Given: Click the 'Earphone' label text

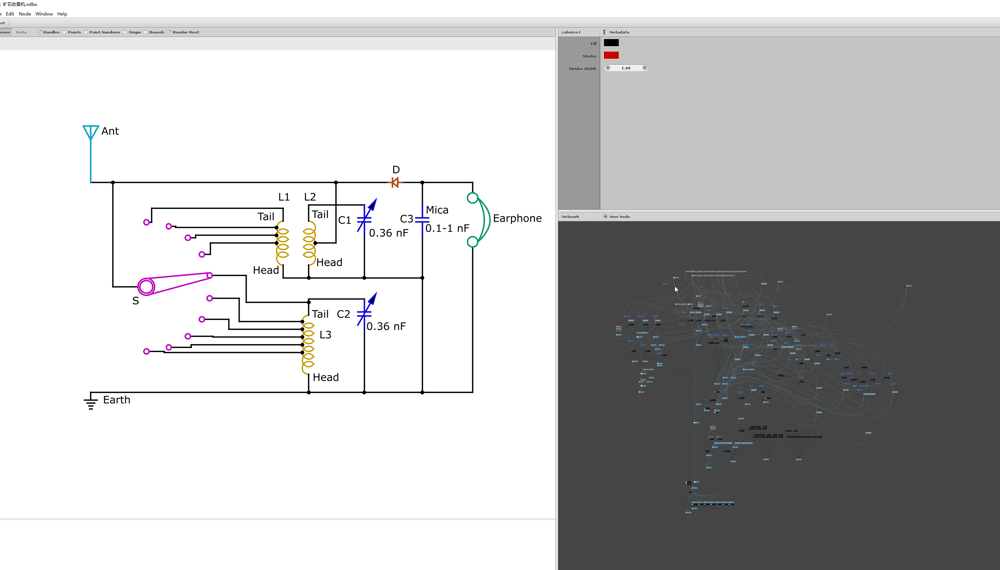Looking at the screenshot, I should 517,218.
